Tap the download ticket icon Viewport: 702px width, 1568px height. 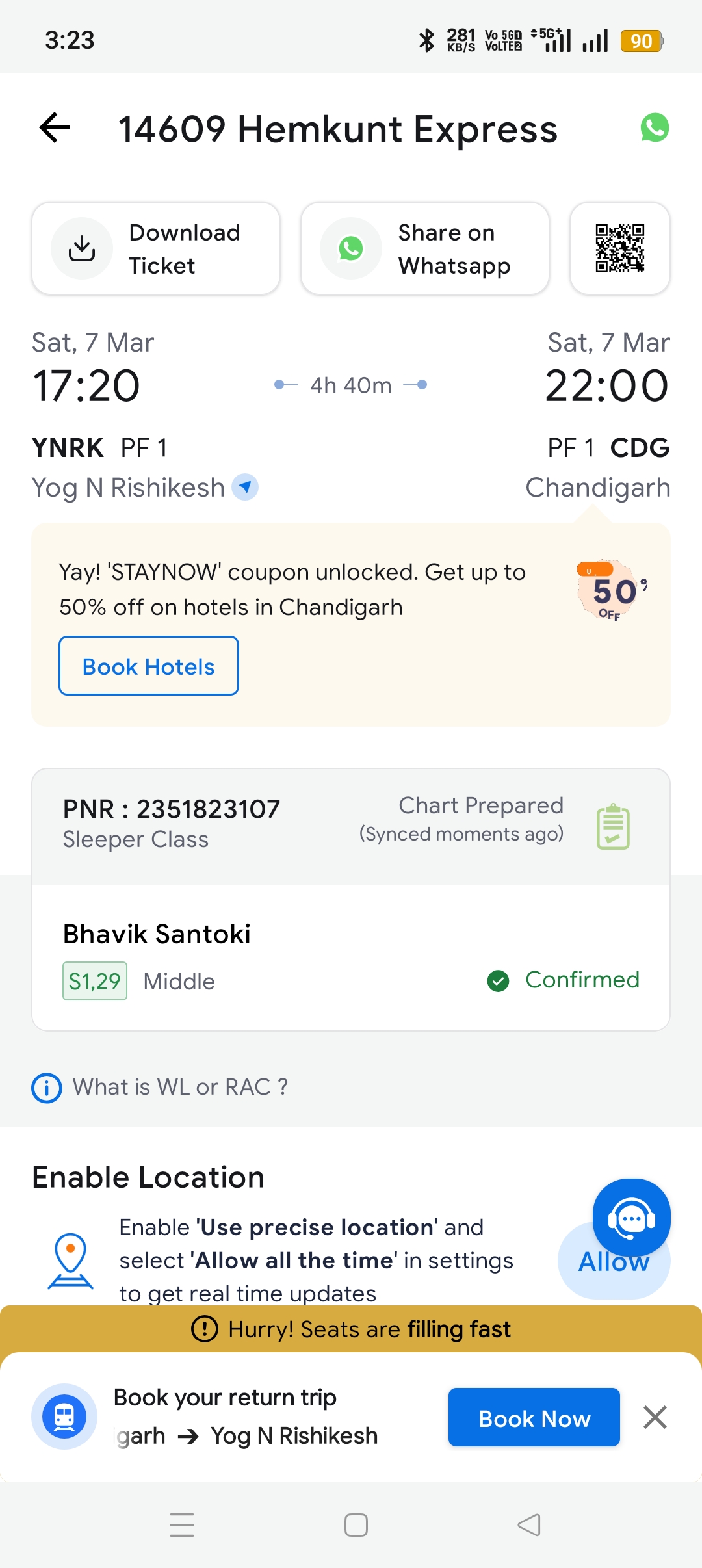click(x=82, y=248)
